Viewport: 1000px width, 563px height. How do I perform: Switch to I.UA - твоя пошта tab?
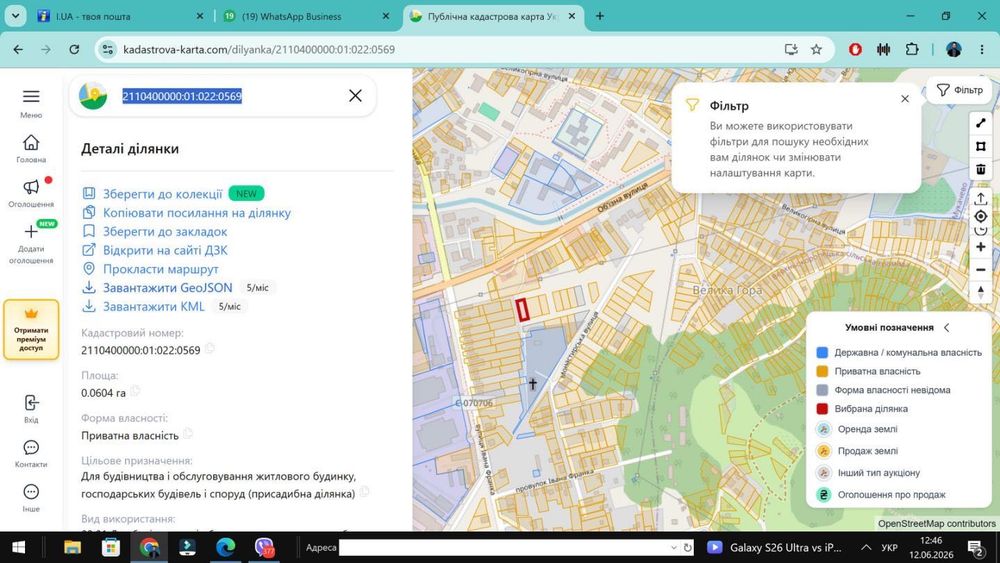(119, 17)
